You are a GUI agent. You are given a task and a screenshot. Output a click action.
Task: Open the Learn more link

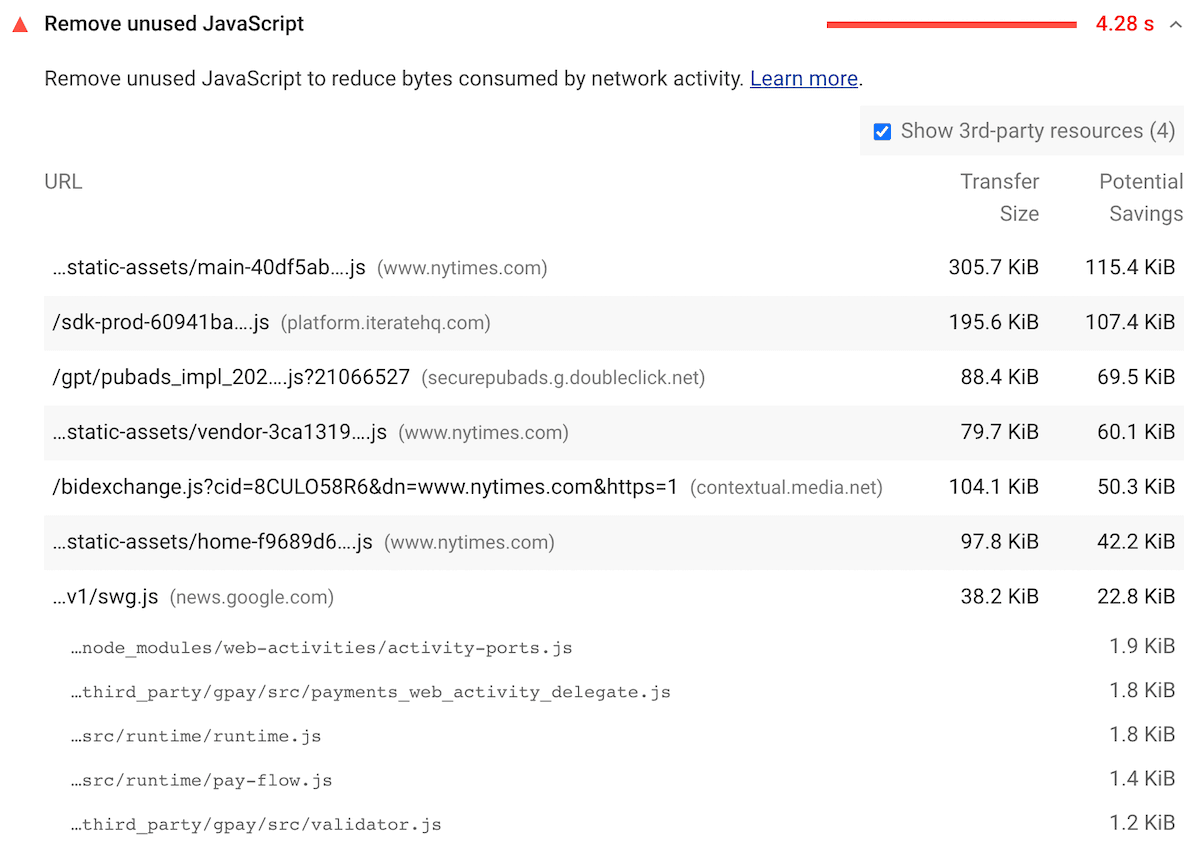[x=803, y=79]
